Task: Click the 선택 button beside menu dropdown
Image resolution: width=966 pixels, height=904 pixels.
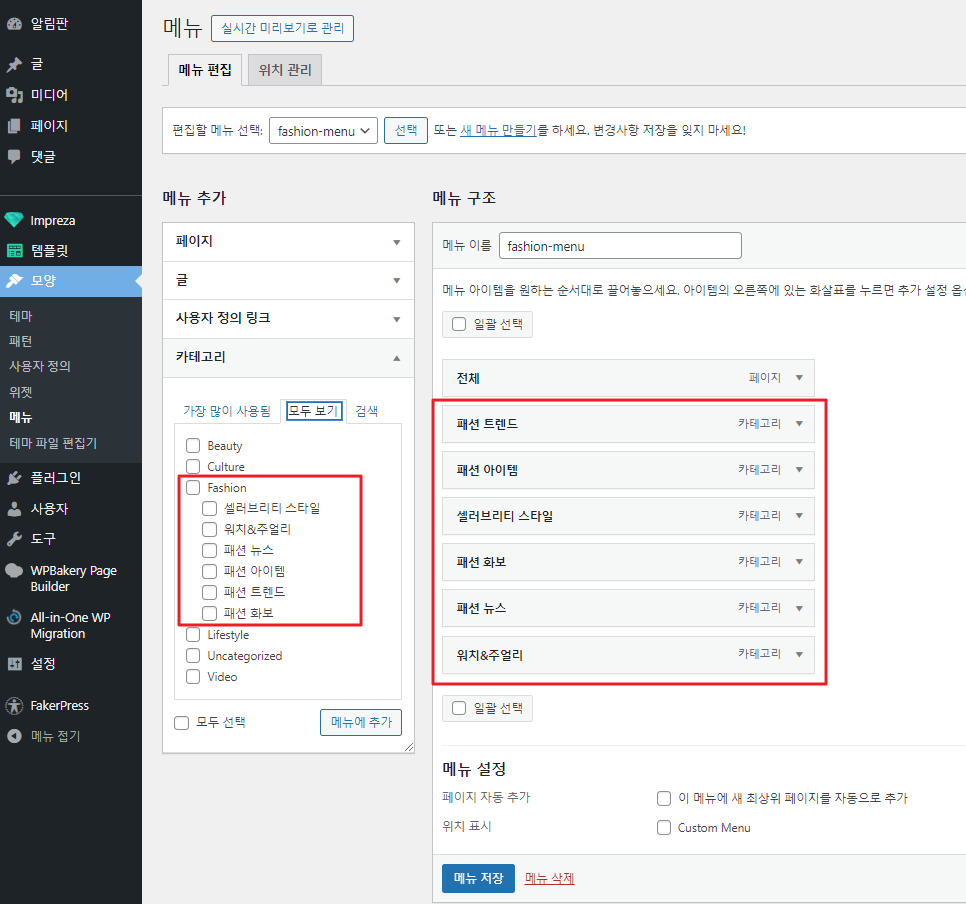Action: pyautogui.click(x=405, y=131)
